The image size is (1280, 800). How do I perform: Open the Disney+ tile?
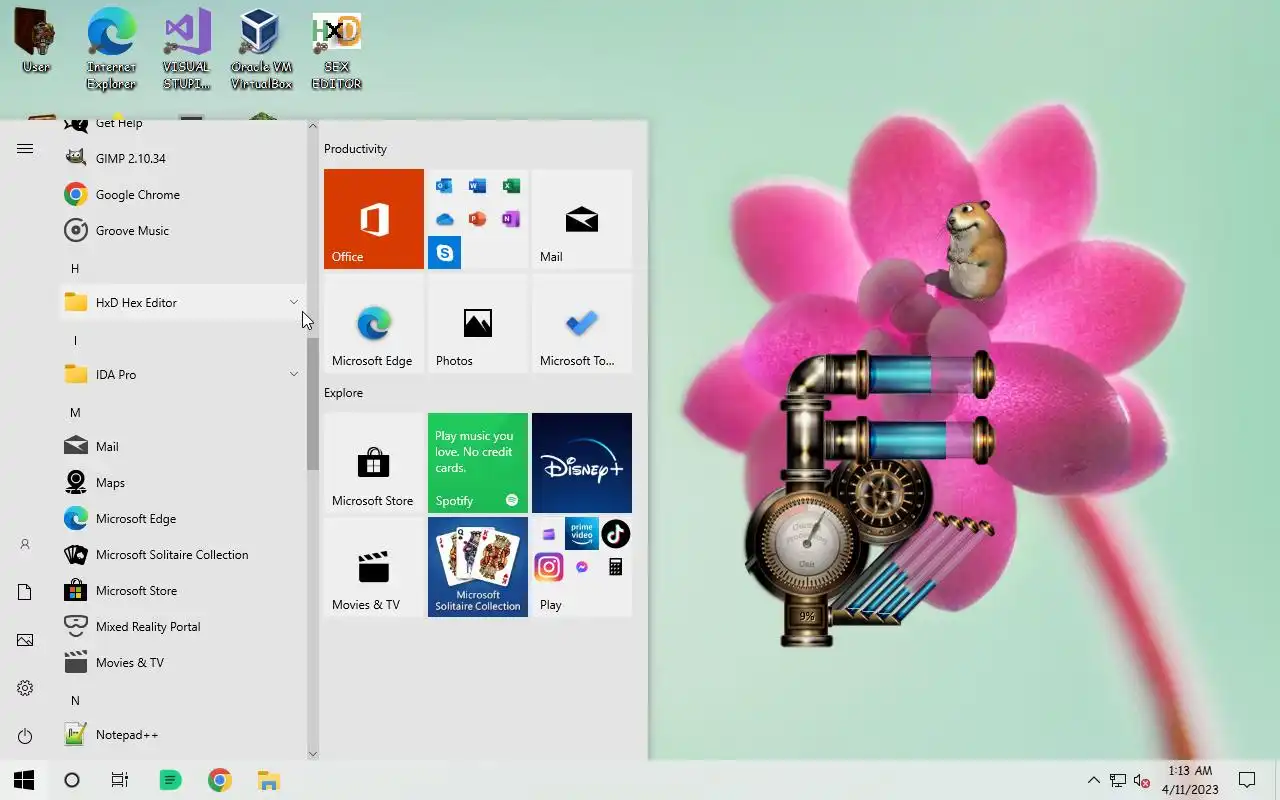[582, 463]
